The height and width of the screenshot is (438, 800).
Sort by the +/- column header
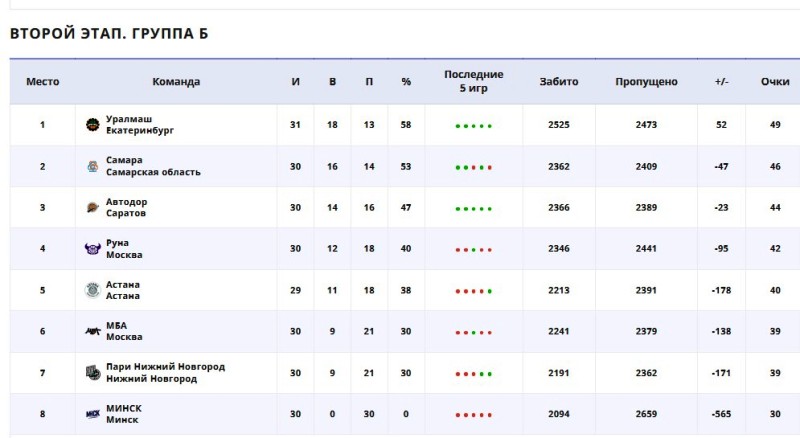pos(721,82)
